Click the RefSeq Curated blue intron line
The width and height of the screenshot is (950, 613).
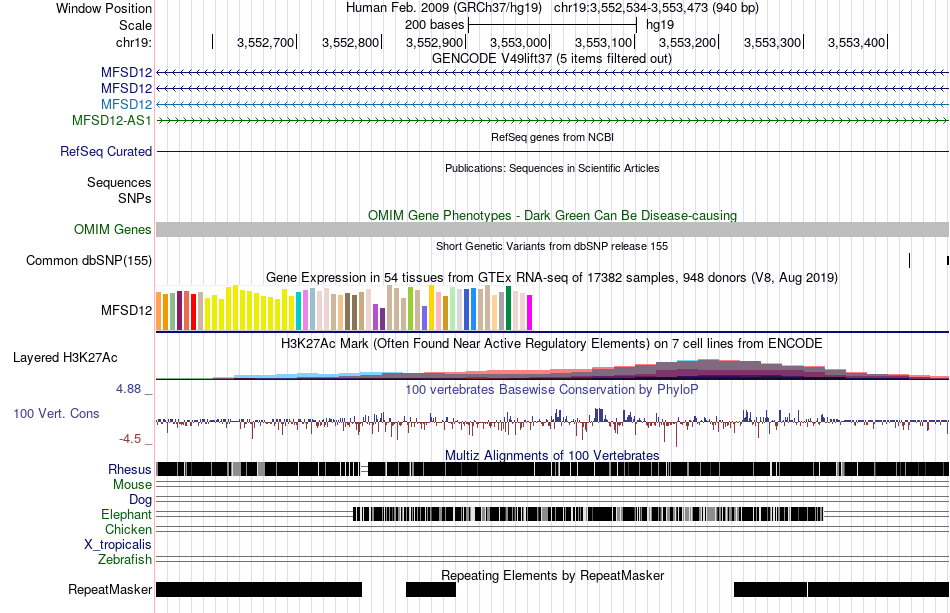click(552, 151)
